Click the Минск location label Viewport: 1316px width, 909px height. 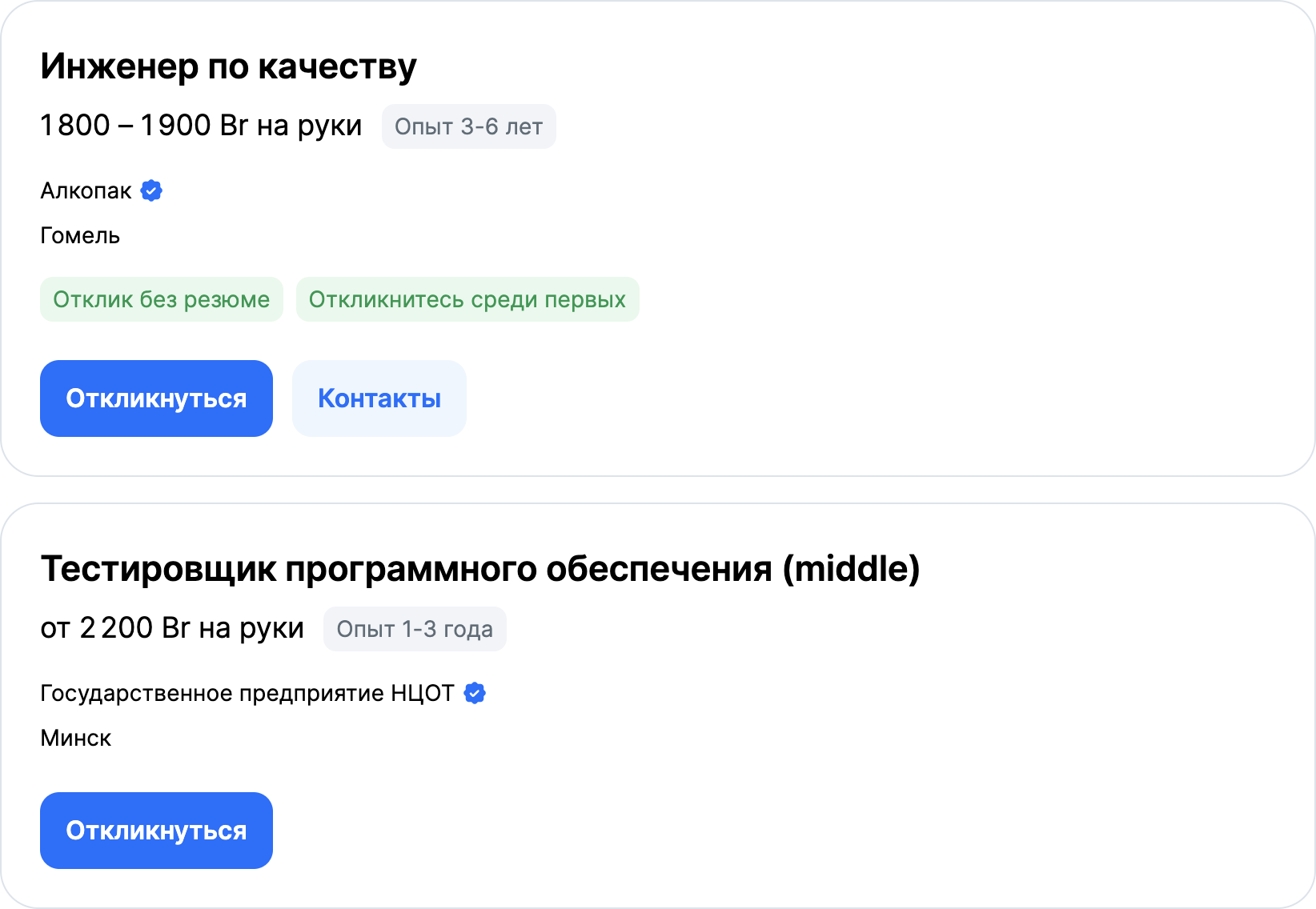click(x=75, y=738)
